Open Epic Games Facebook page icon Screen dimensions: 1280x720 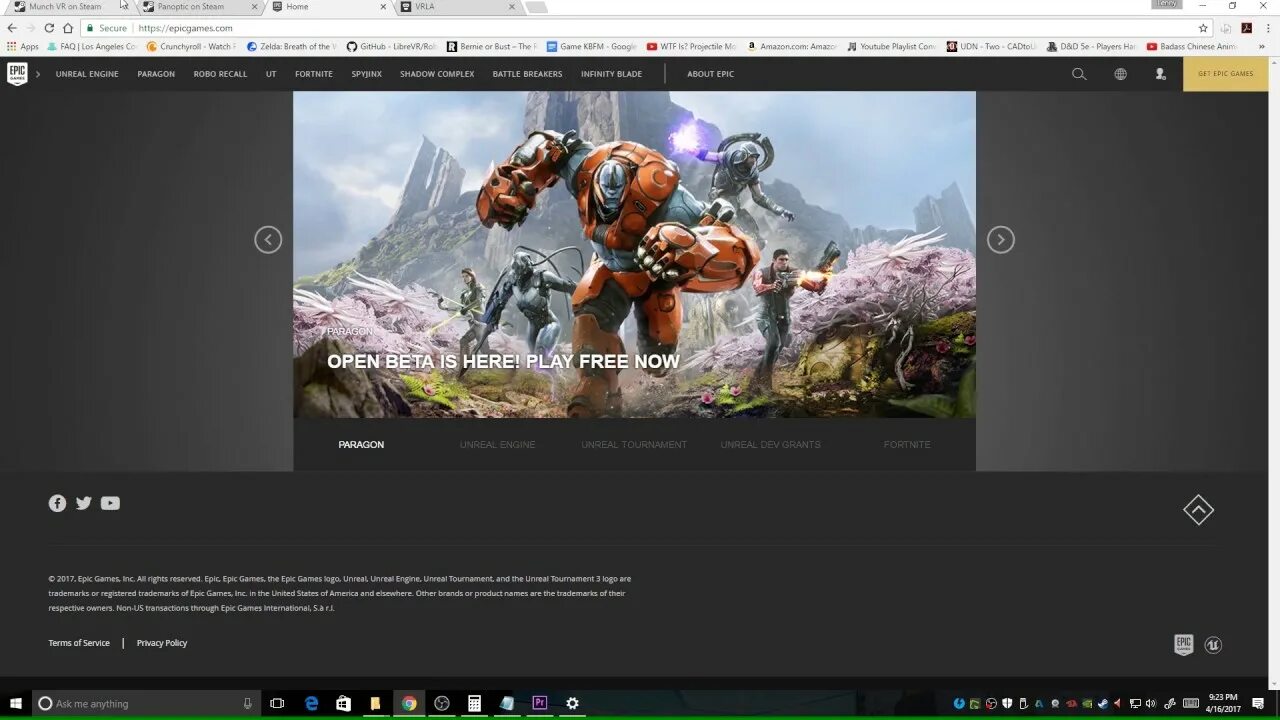[57, 503]
